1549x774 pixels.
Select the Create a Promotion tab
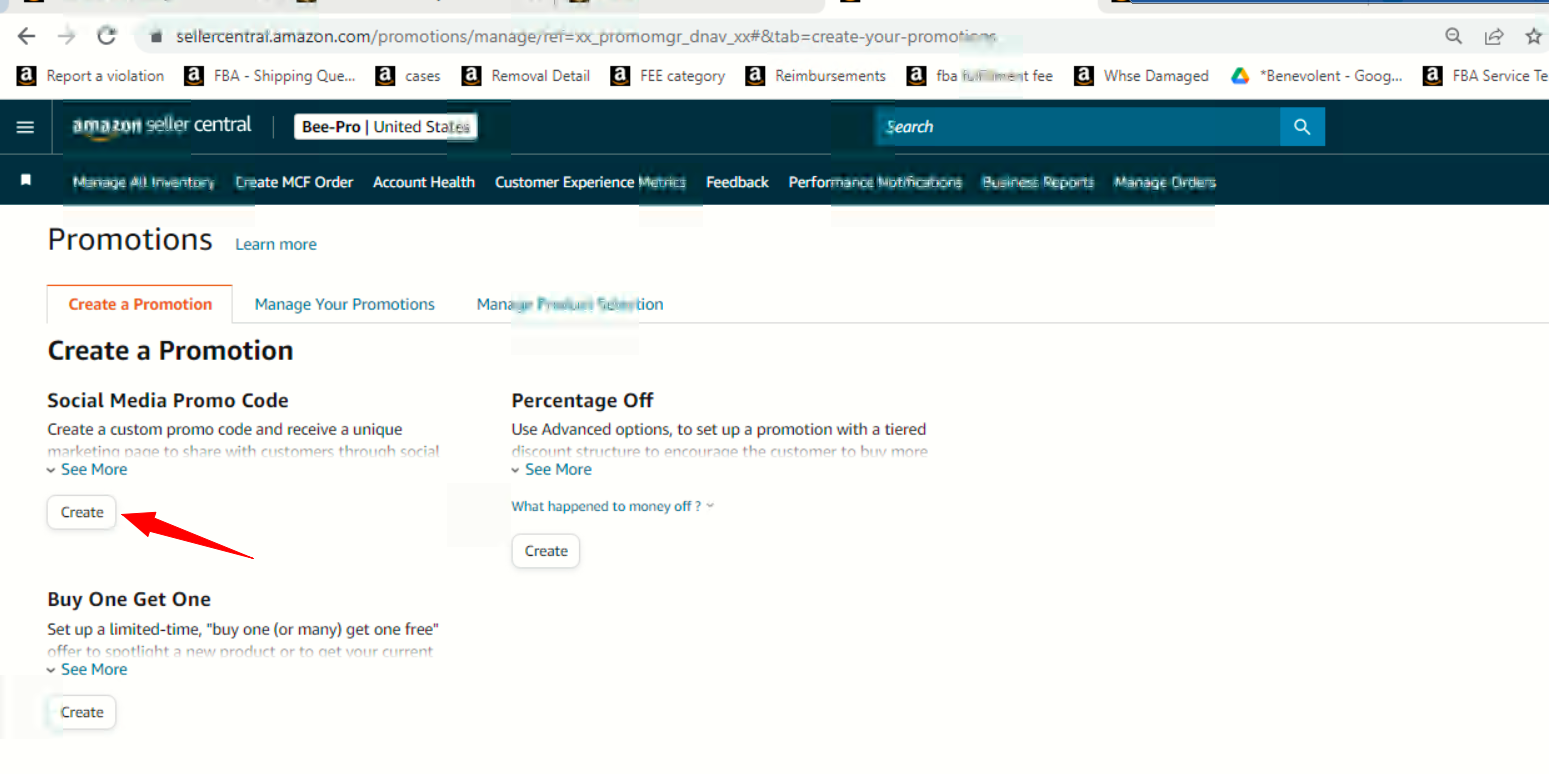click(140, 304)
